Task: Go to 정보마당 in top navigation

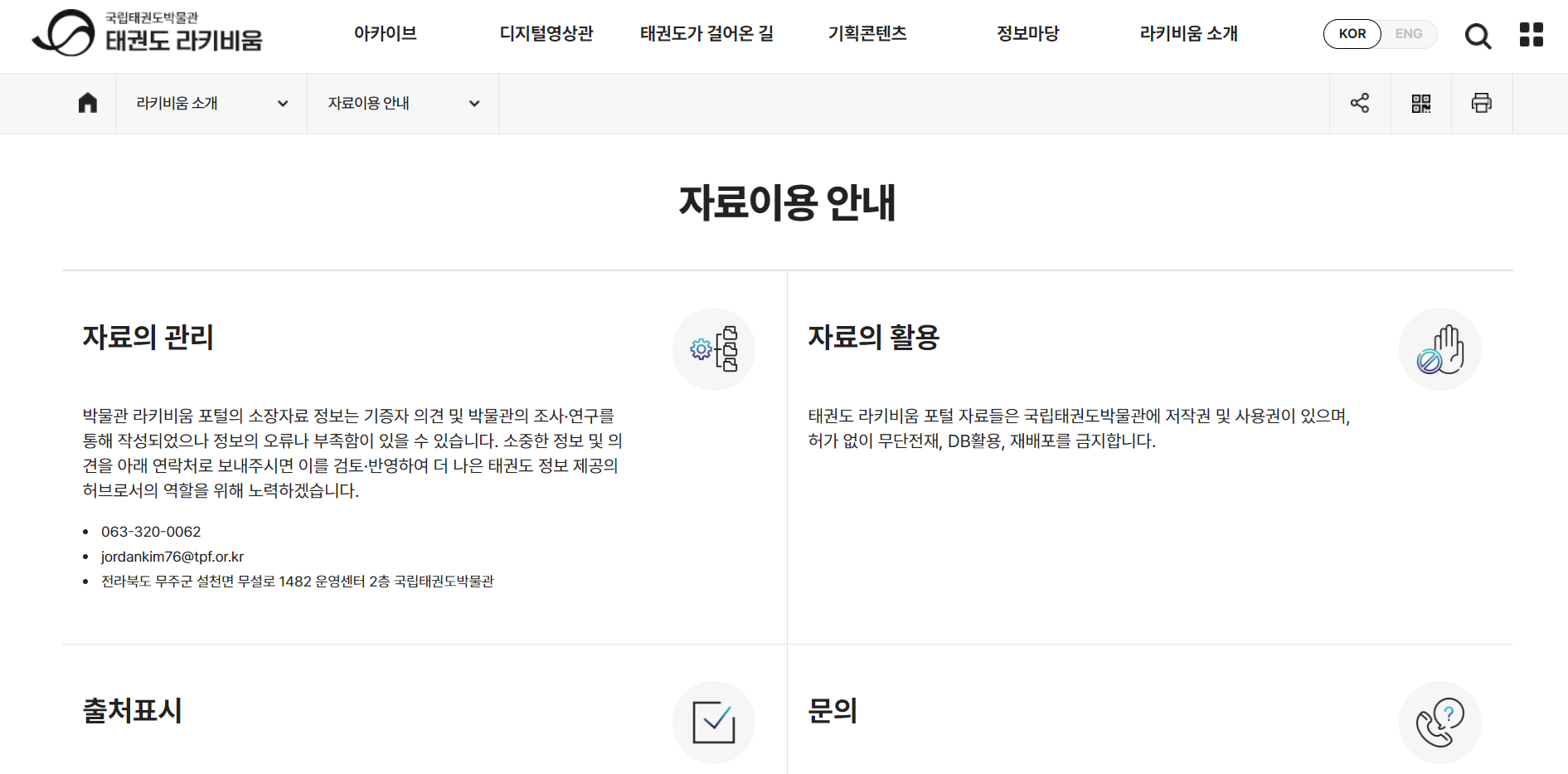Action: click(x=1028, y=34)
